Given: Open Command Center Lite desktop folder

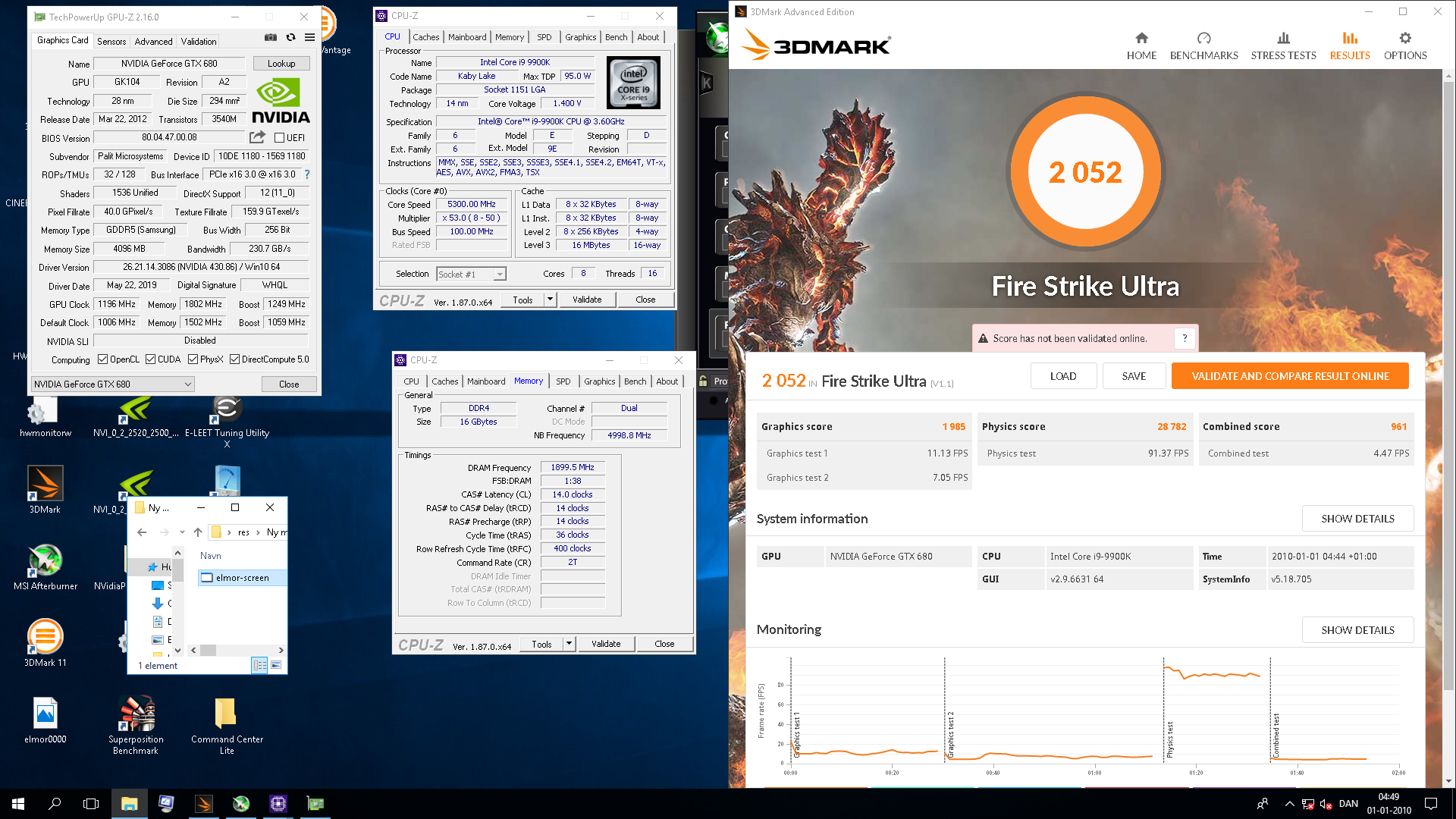Looking at the screenshot, I should pos(227,726).
